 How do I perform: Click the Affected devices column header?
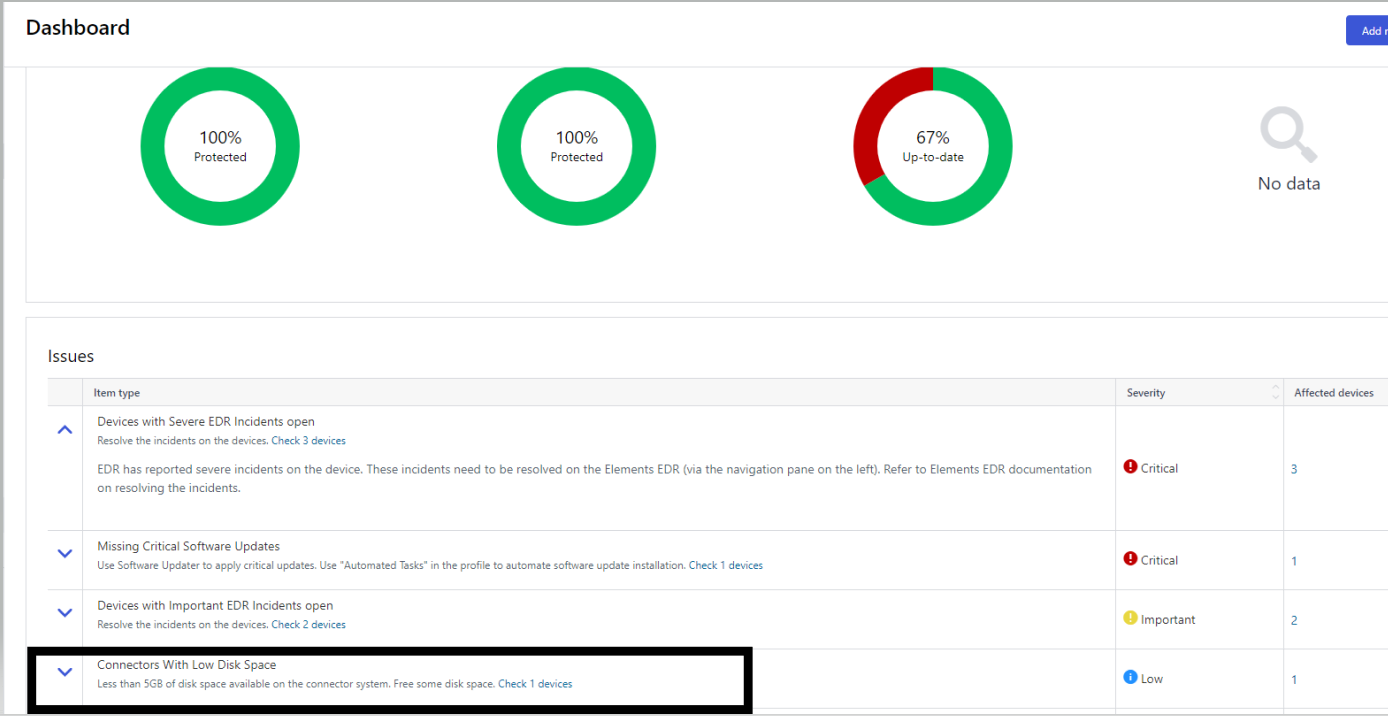(x=1334, y=393)
